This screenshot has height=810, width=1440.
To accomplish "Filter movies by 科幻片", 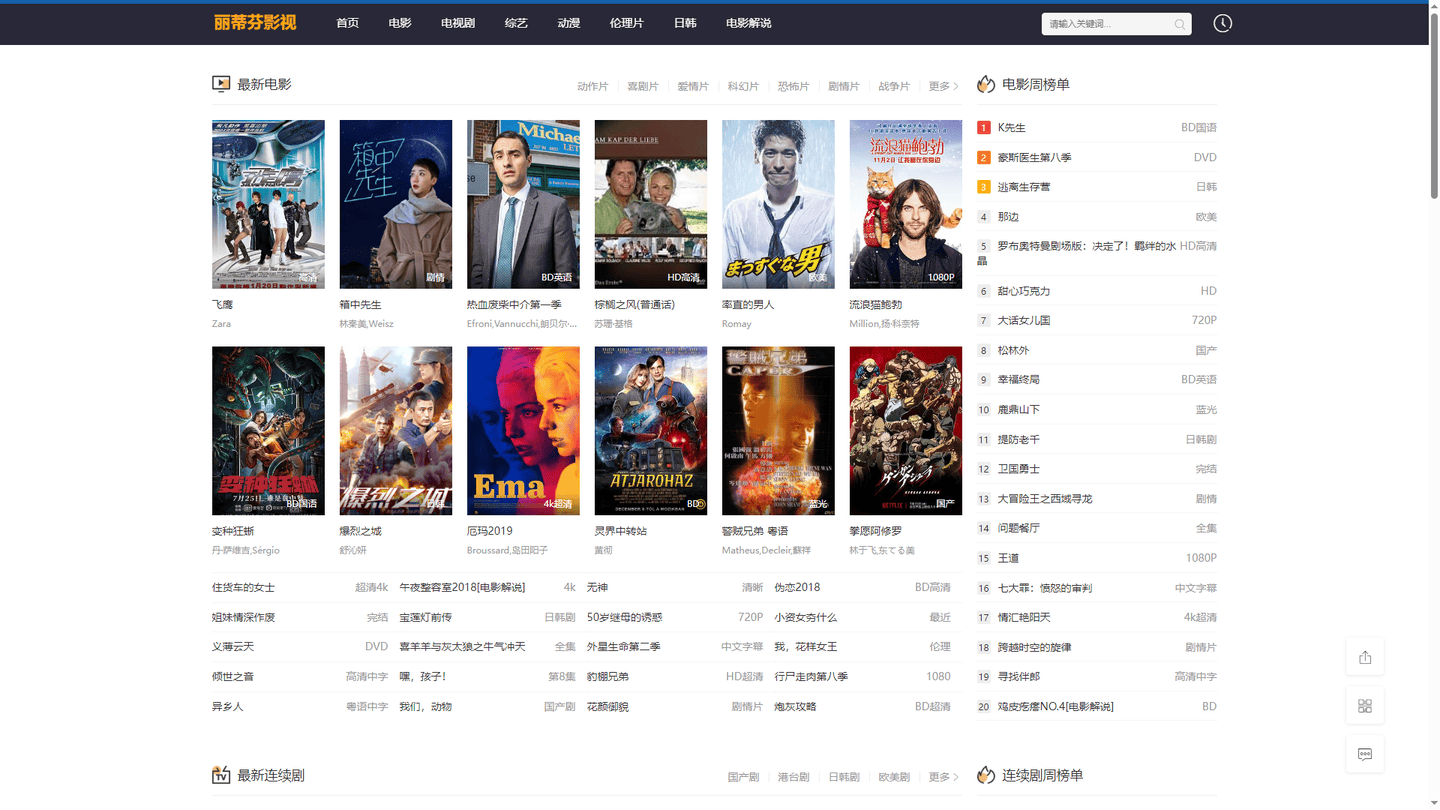I will coord(743,87).
